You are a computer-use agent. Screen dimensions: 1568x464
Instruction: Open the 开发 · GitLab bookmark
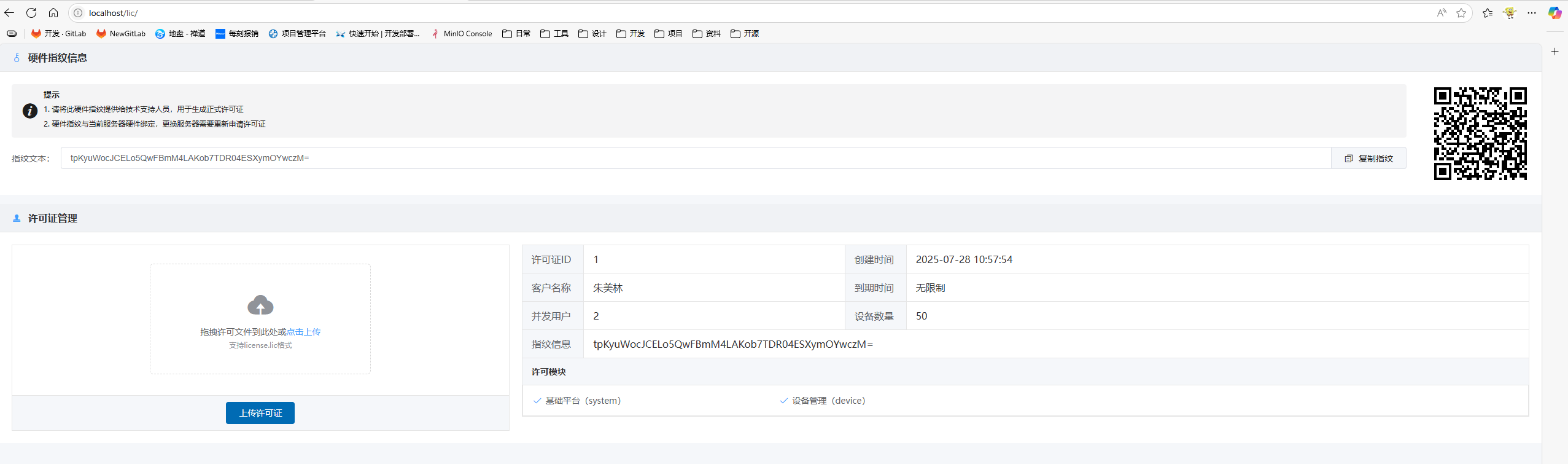(x=59, y=34)
